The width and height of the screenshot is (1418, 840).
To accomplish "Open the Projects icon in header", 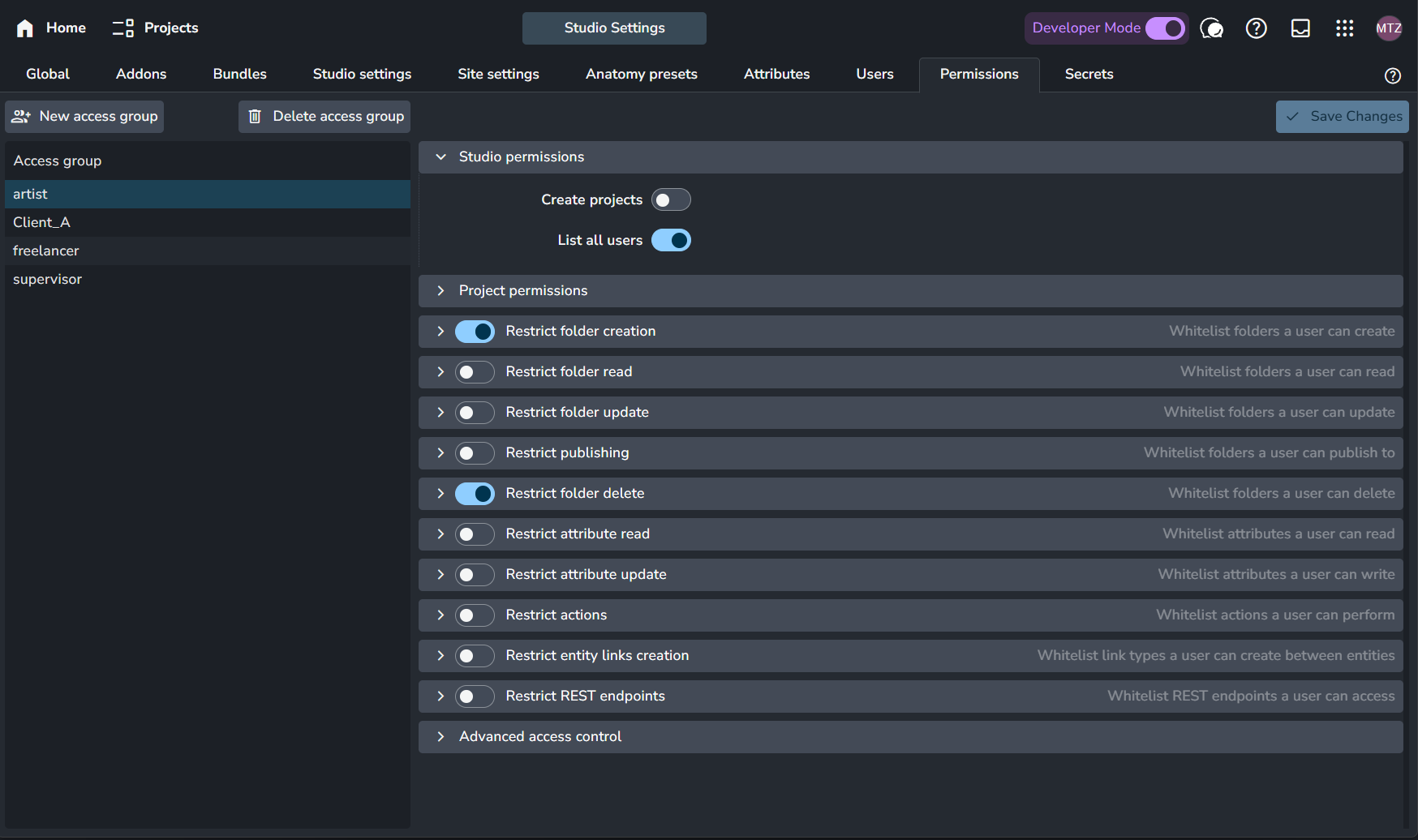I will coord(123,28).
